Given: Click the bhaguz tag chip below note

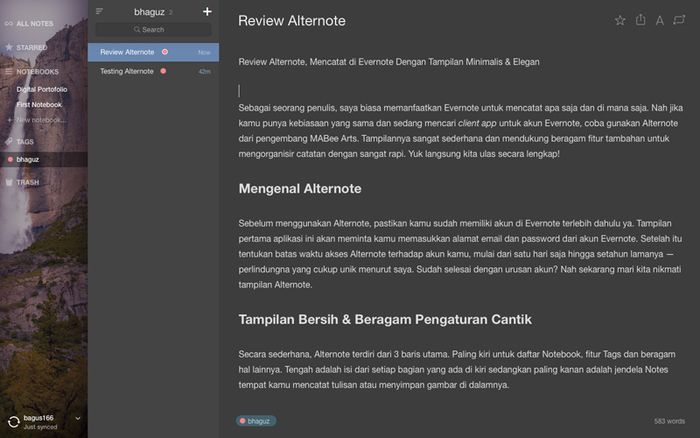Looking at the screenshot, I should coord(256,421).
